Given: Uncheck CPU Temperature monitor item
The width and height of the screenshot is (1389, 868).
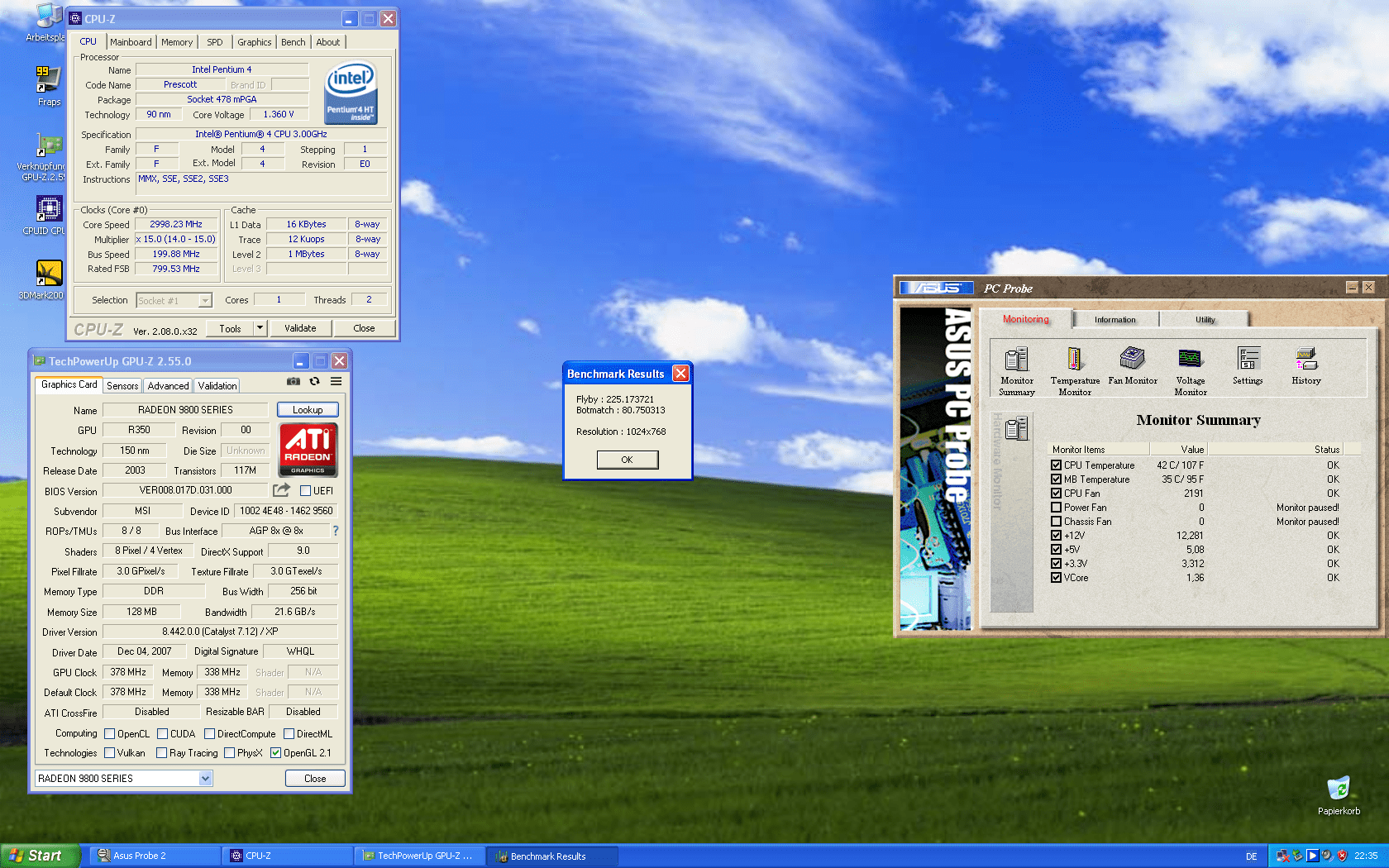Looking at the screenshot, I should (1056, 465).
